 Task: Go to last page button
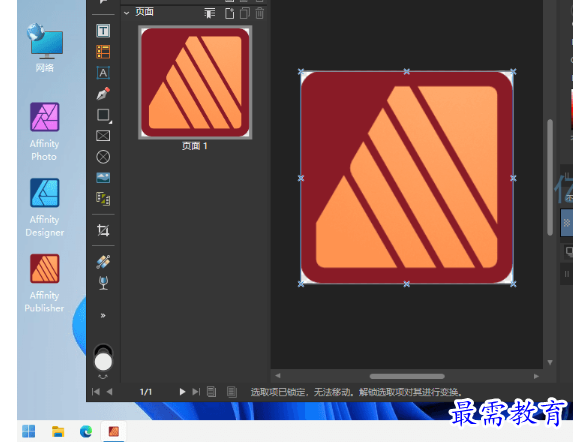click(x=196, y=392)
